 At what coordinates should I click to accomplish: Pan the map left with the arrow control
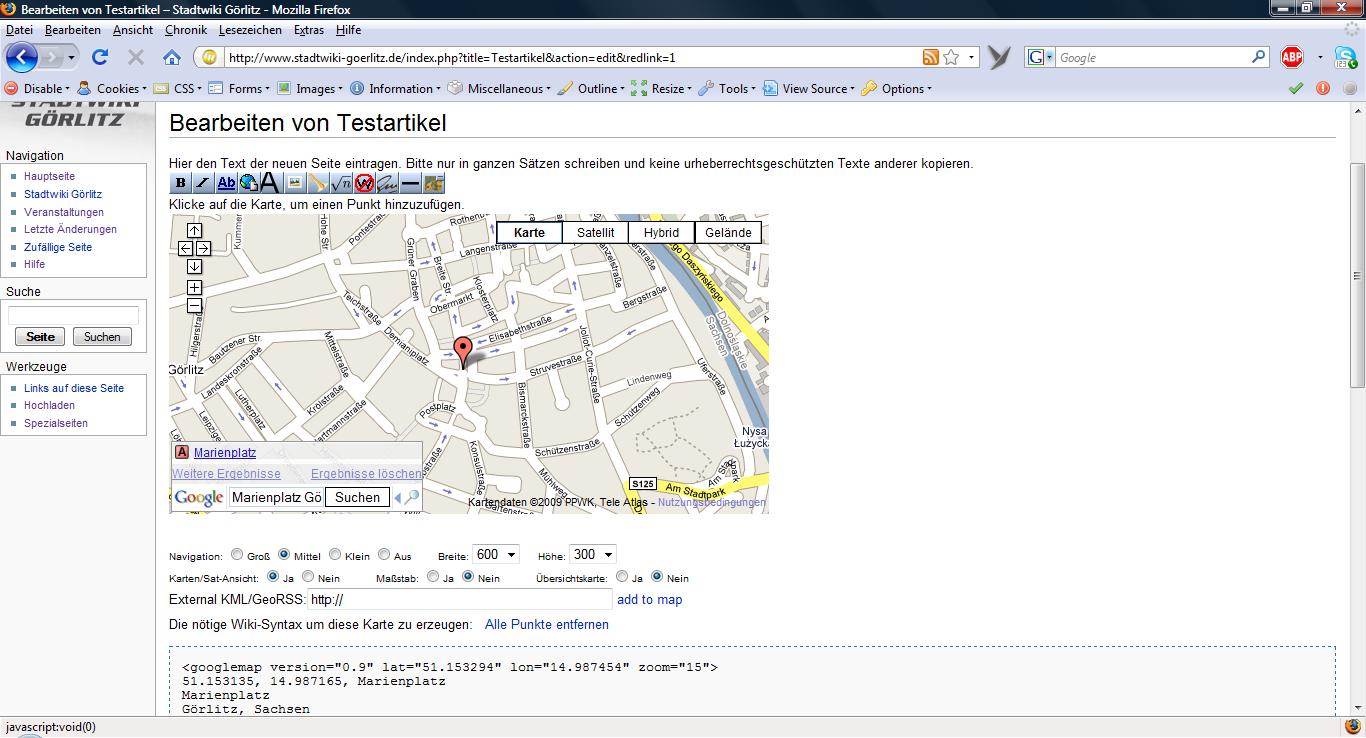(186, 248)
